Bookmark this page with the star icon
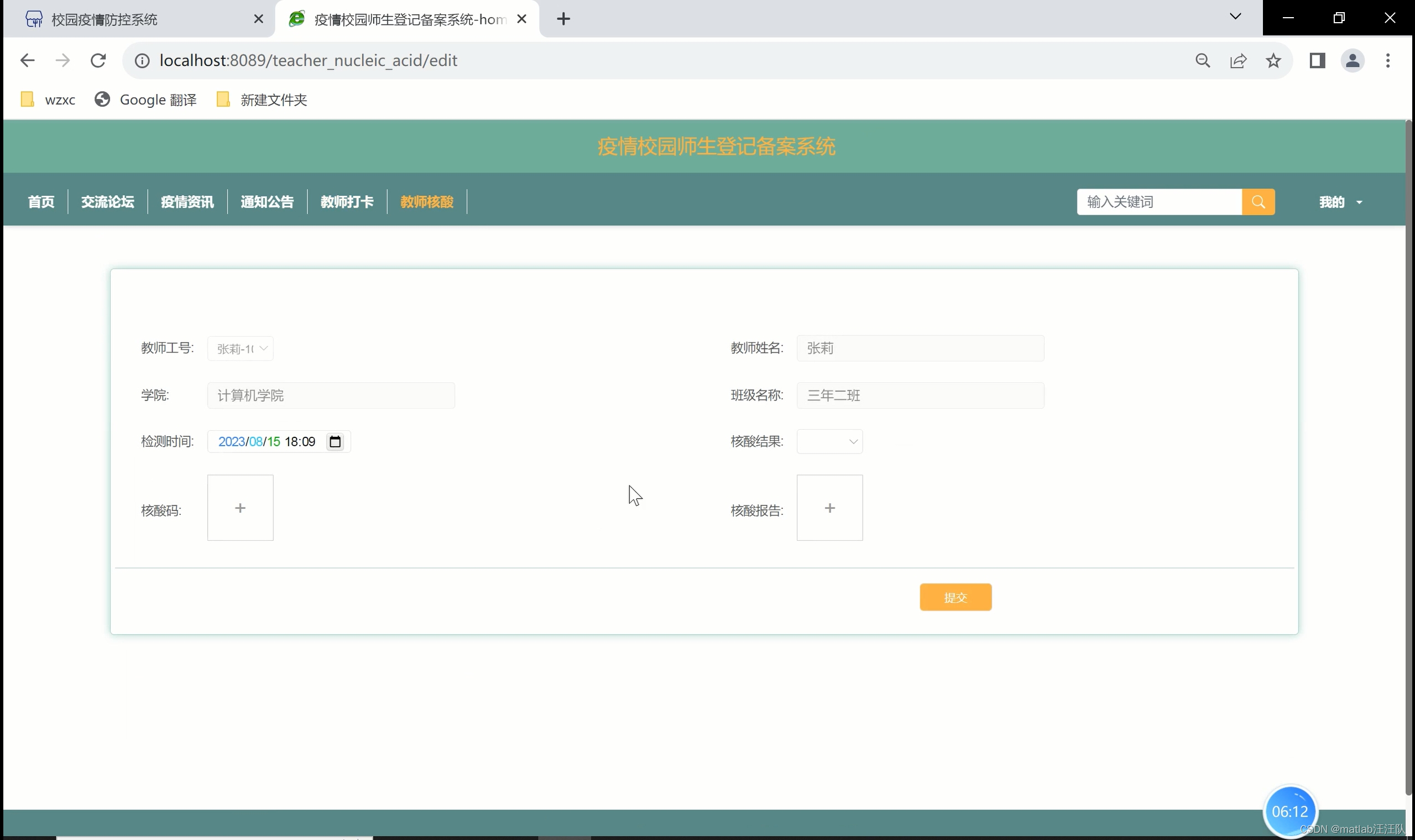This screenshot has height=840, width=1415. 1273,61
